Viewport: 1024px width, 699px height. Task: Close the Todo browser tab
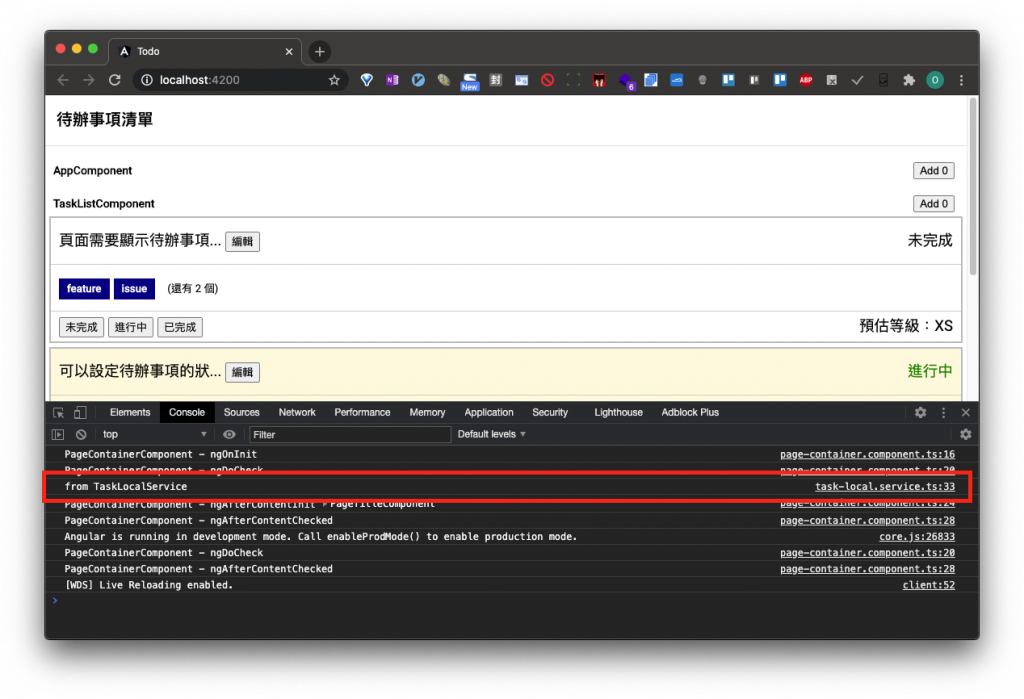(289, 52)
